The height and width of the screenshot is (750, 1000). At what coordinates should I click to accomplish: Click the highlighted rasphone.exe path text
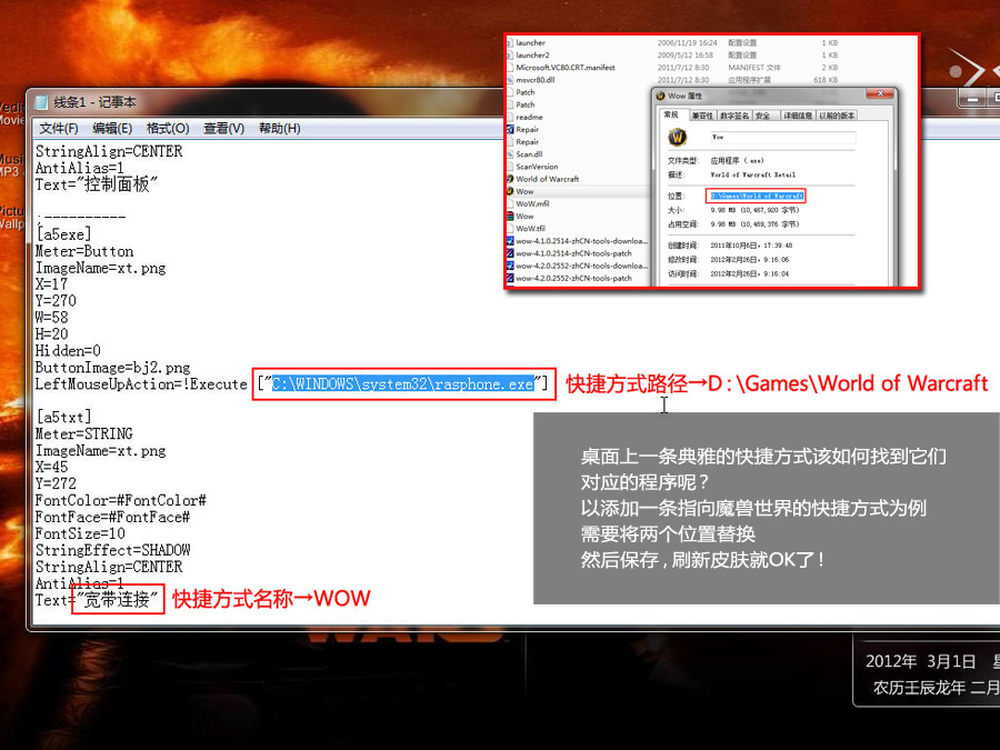click(403, 384)
